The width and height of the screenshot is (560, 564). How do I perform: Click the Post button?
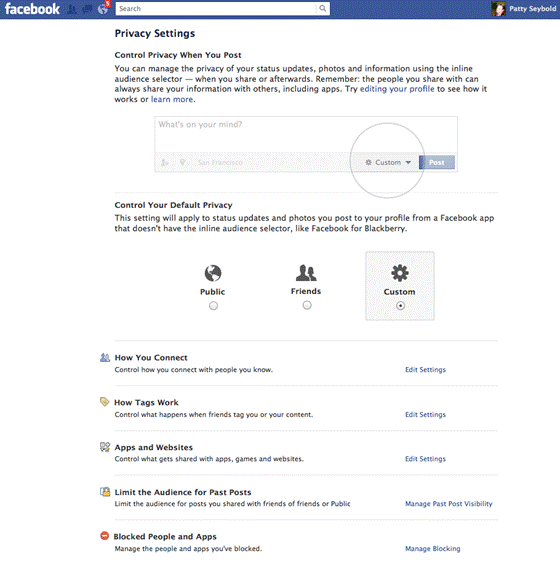click(437, 163)
